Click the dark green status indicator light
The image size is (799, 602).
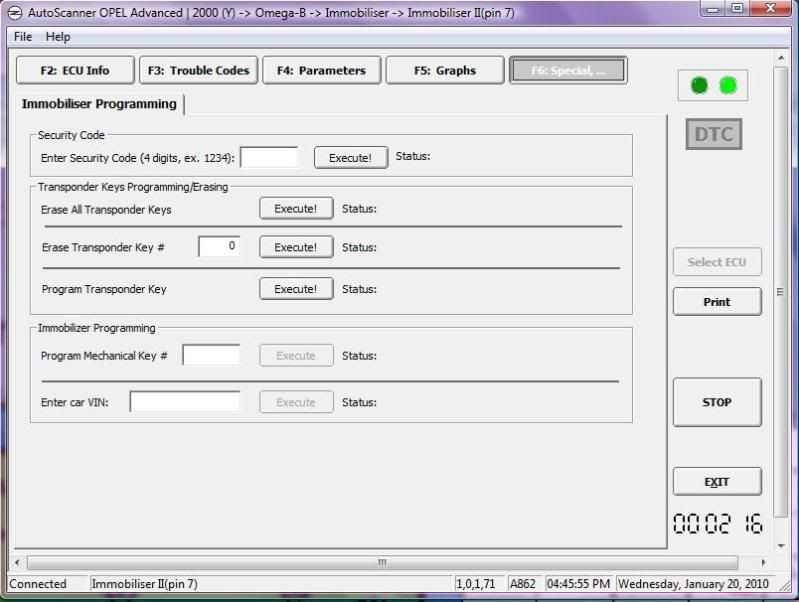699,86
